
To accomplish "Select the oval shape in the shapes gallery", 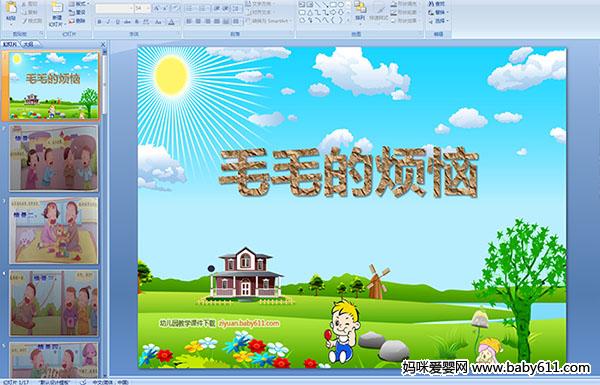I will tap(341, 5).
